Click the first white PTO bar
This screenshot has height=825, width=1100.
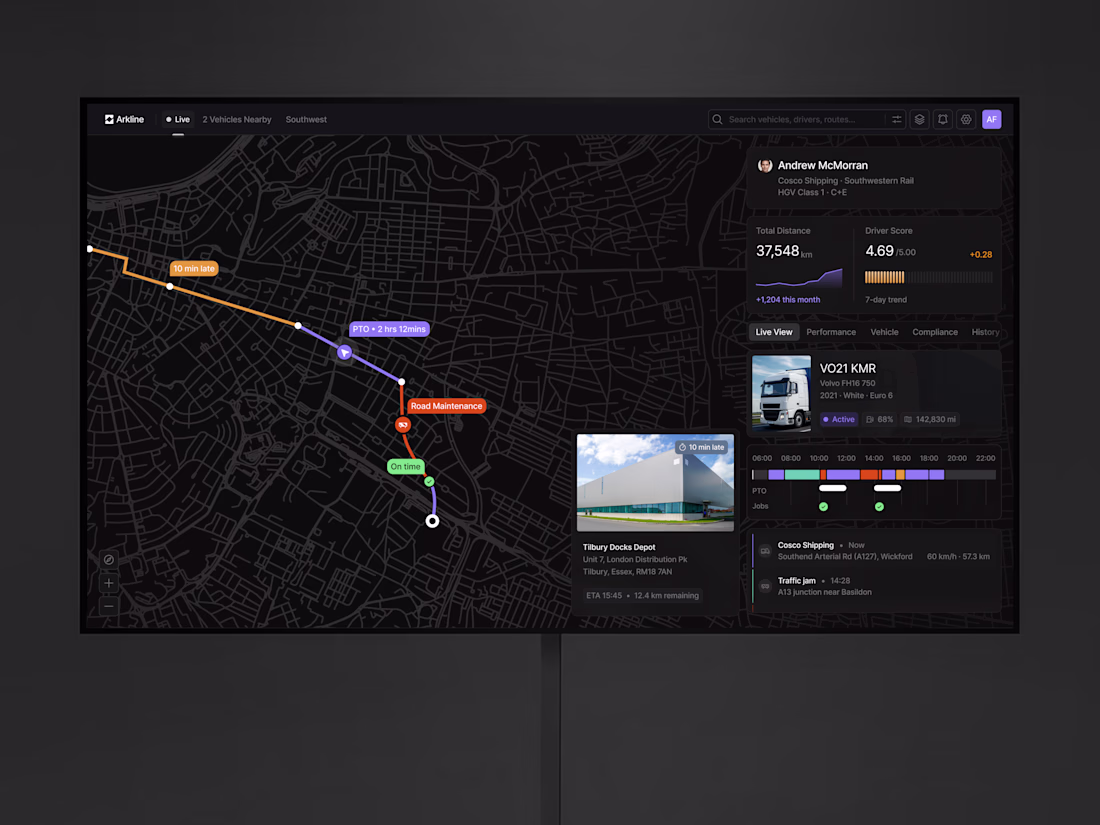click(833, 488)
